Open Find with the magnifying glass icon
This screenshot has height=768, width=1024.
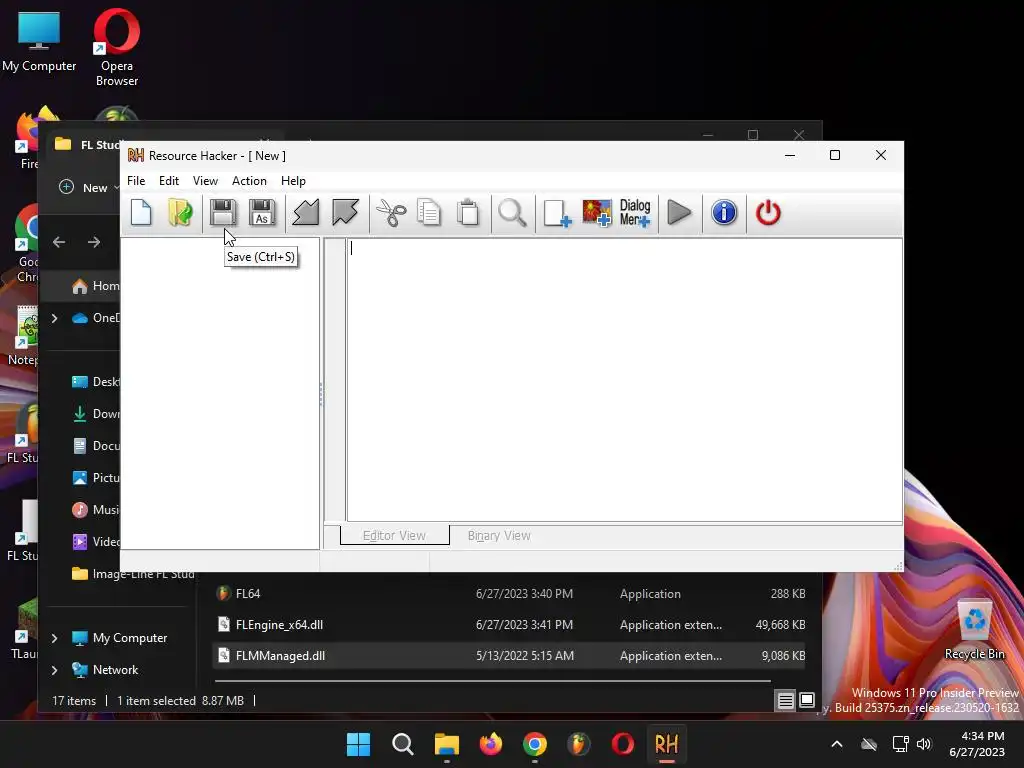tap(513, 213)
